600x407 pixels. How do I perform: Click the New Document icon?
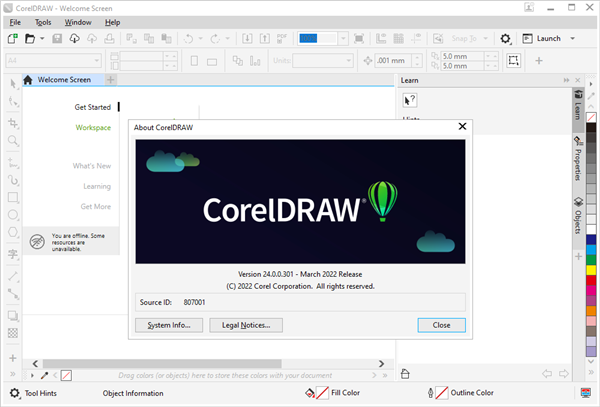tap(12, 39)
